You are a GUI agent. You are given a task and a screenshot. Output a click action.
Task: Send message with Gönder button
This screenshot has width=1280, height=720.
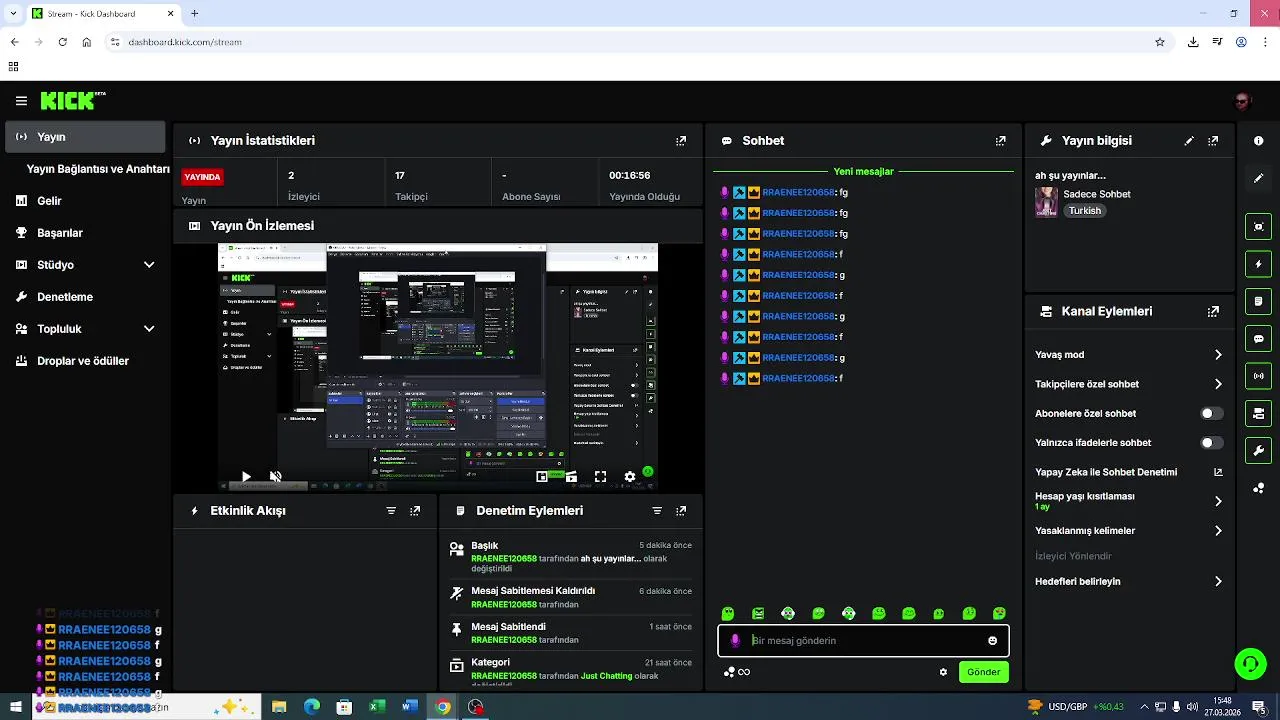983,672
